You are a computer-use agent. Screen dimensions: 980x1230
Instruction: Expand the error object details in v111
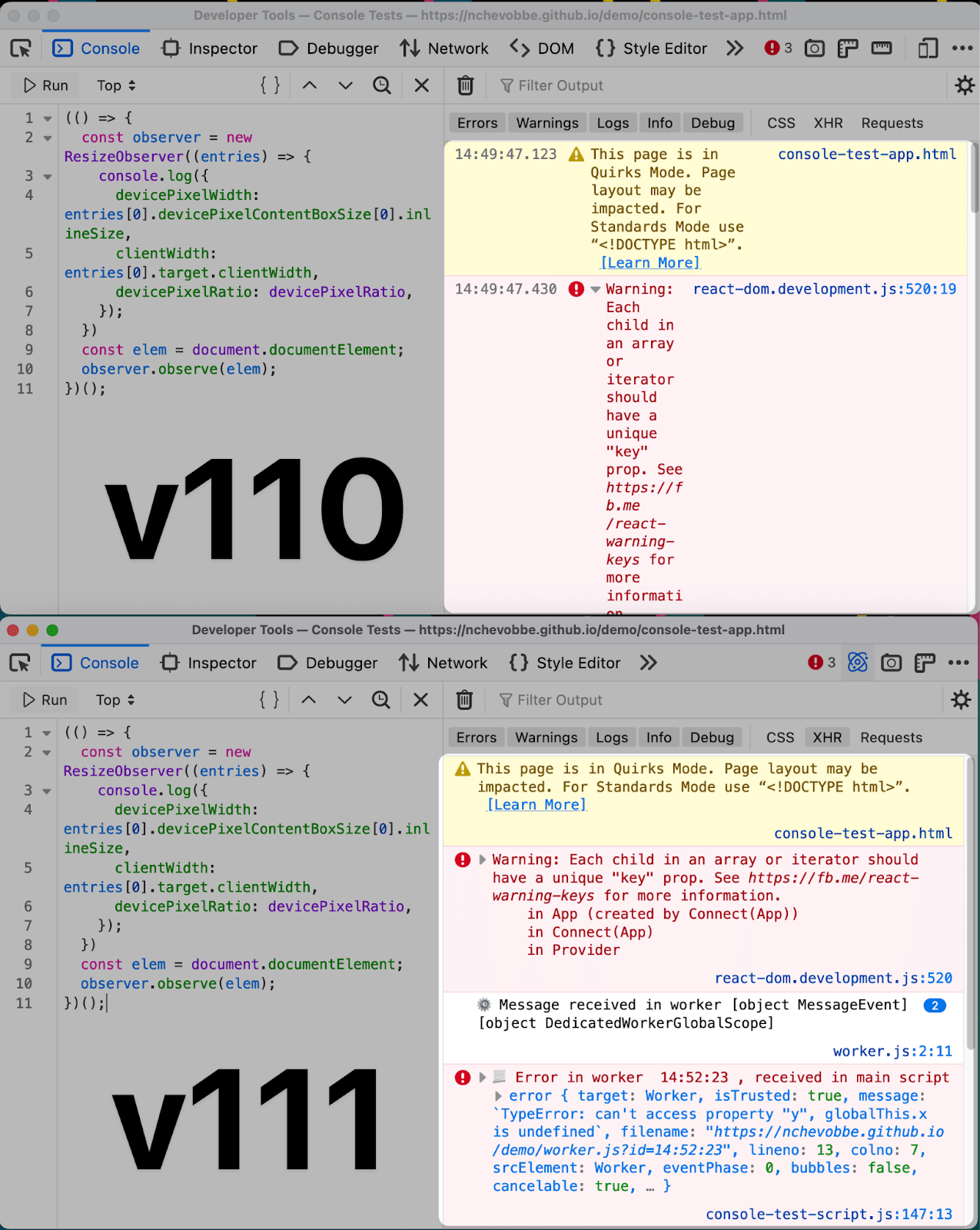[x=499, y=1096]
